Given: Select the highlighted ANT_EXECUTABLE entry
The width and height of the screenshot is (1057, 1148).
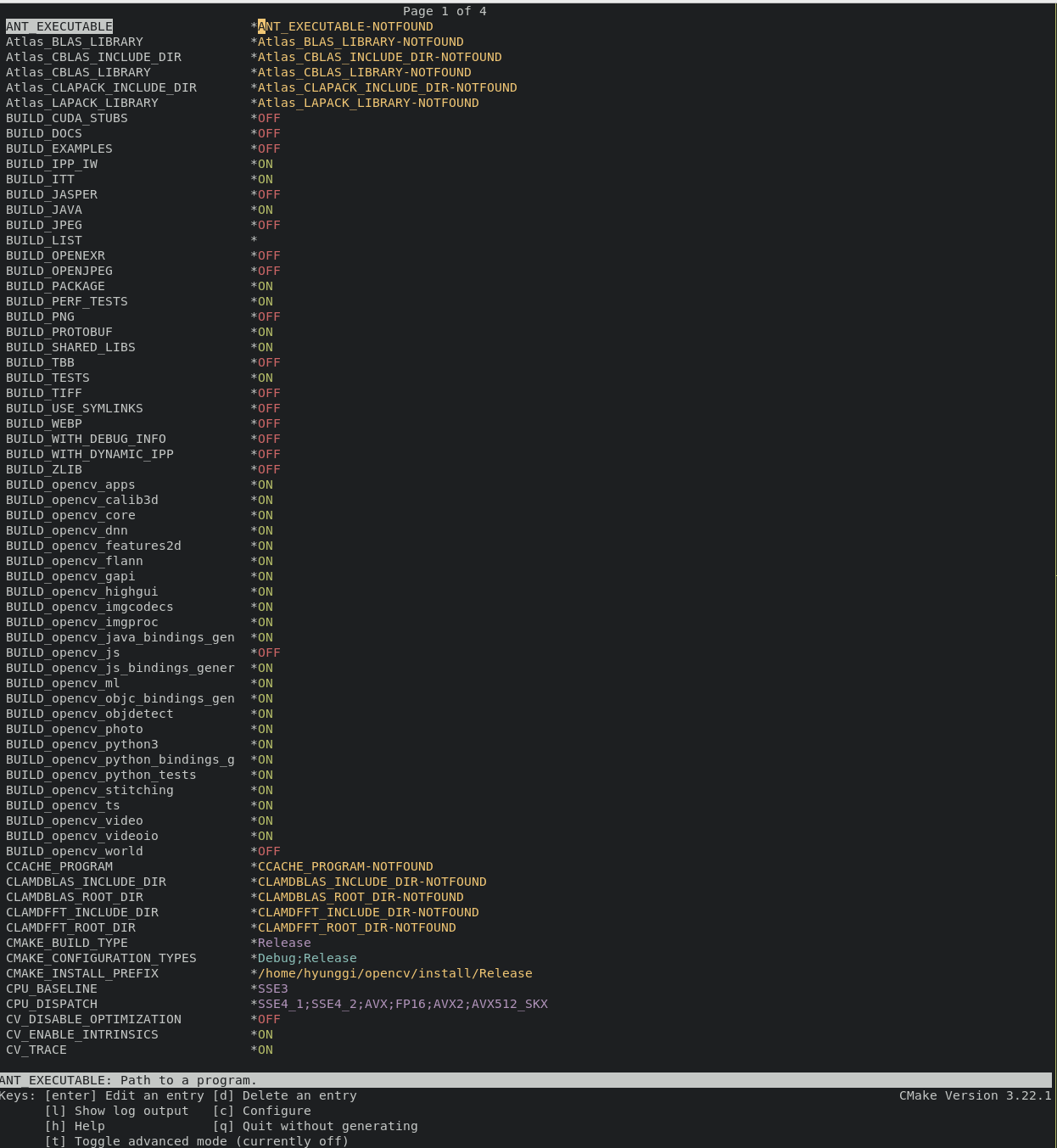Looking at the screenshot, I should [59, 26].
